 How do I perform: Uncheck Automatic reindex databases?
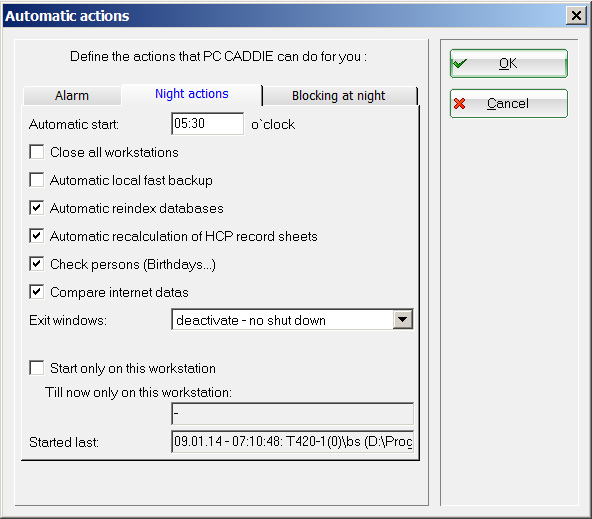tap(37, 208)
